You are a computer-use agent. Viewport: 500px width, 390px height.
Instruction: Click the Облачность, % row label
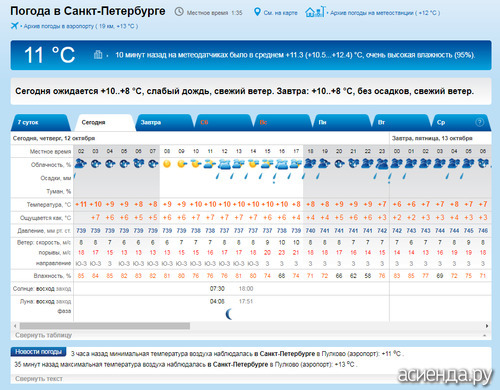(x=51, y=165)
